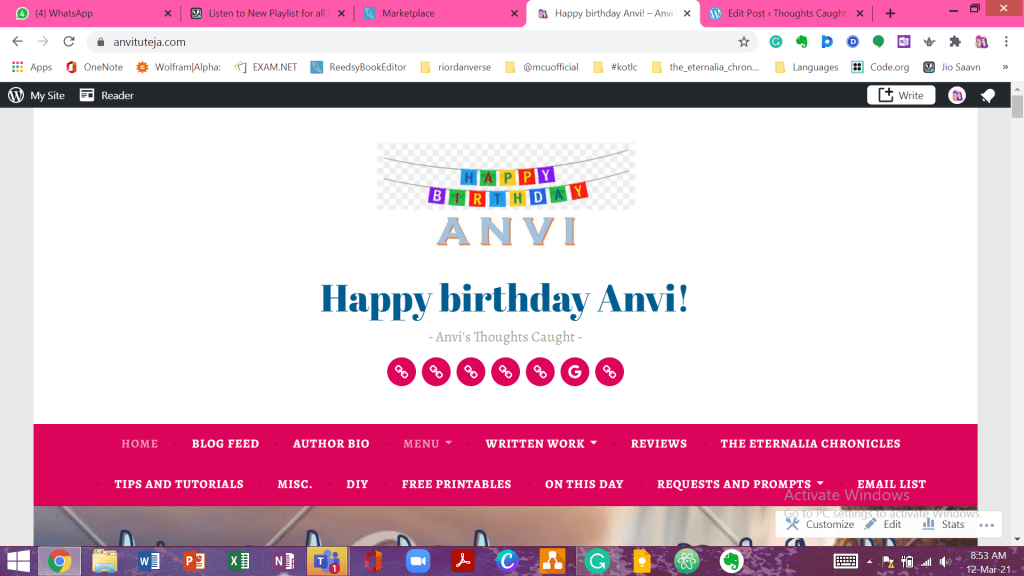Viewport: 1024px width, 576px height.
Task: Open Chrome extensions puzzle icon
Action: click(955, 42)
